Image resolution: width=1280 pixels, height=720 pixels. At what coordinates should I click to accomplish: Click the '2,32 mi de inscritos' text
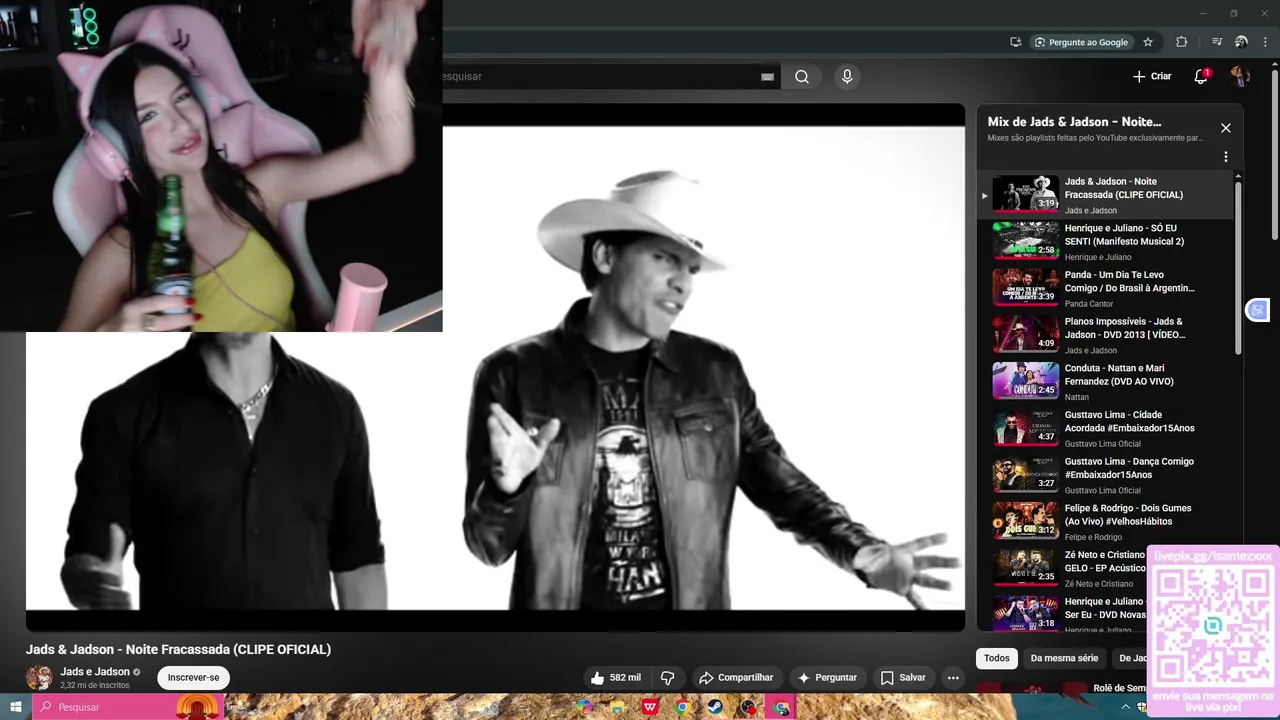click(x=95, y=685)
